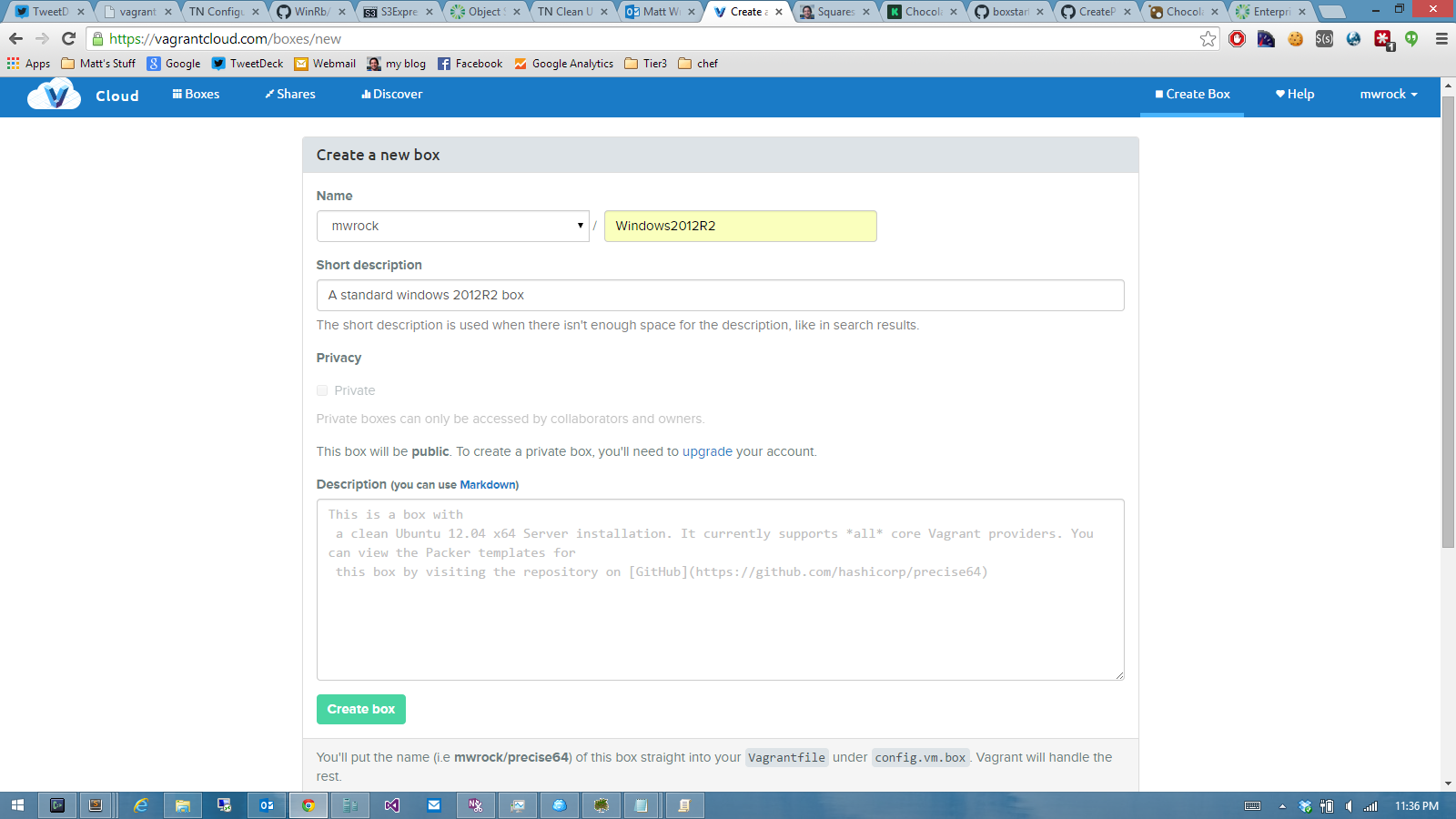Open File Explorer from taskbar
The width and height of the screenshot is (1456, 819).
pos(183,805)
